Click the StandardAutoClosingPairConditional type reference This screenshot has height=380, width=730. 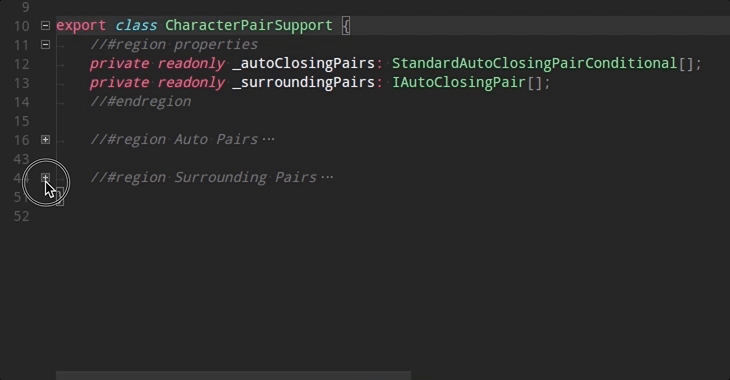[534, 63]
